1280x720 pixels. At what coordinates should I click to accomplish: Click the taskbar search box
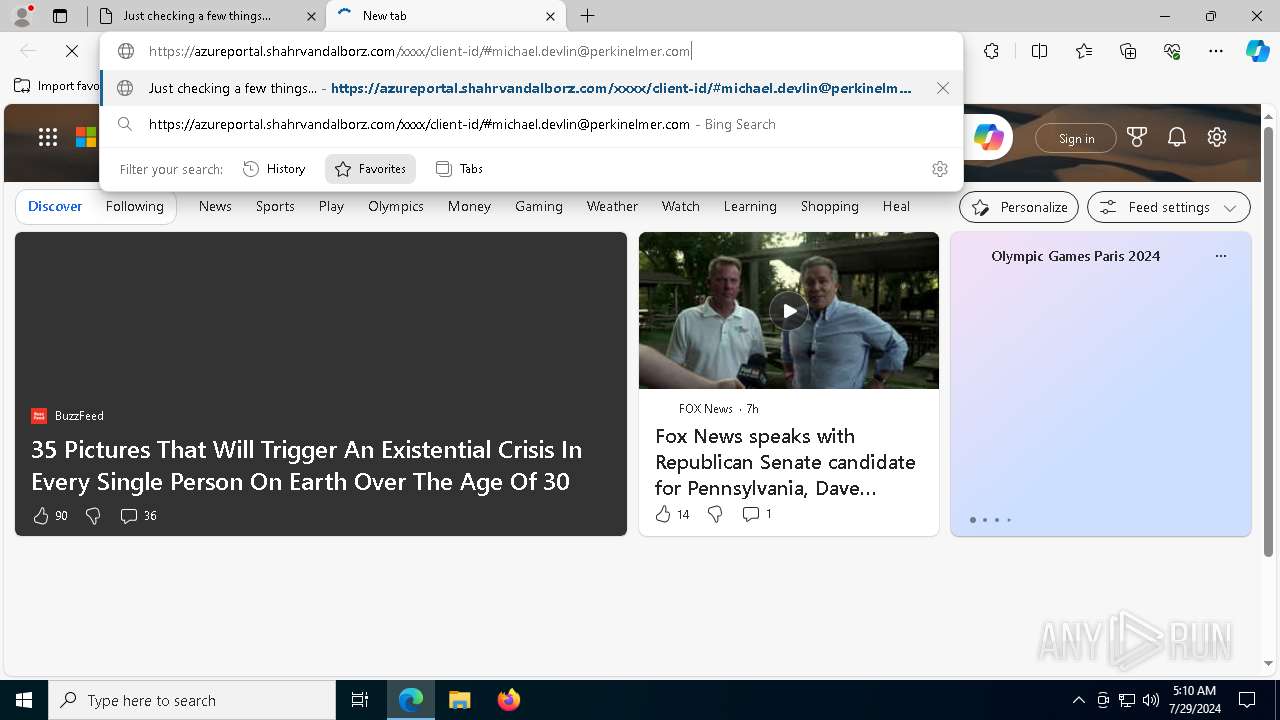coord(192,700)
